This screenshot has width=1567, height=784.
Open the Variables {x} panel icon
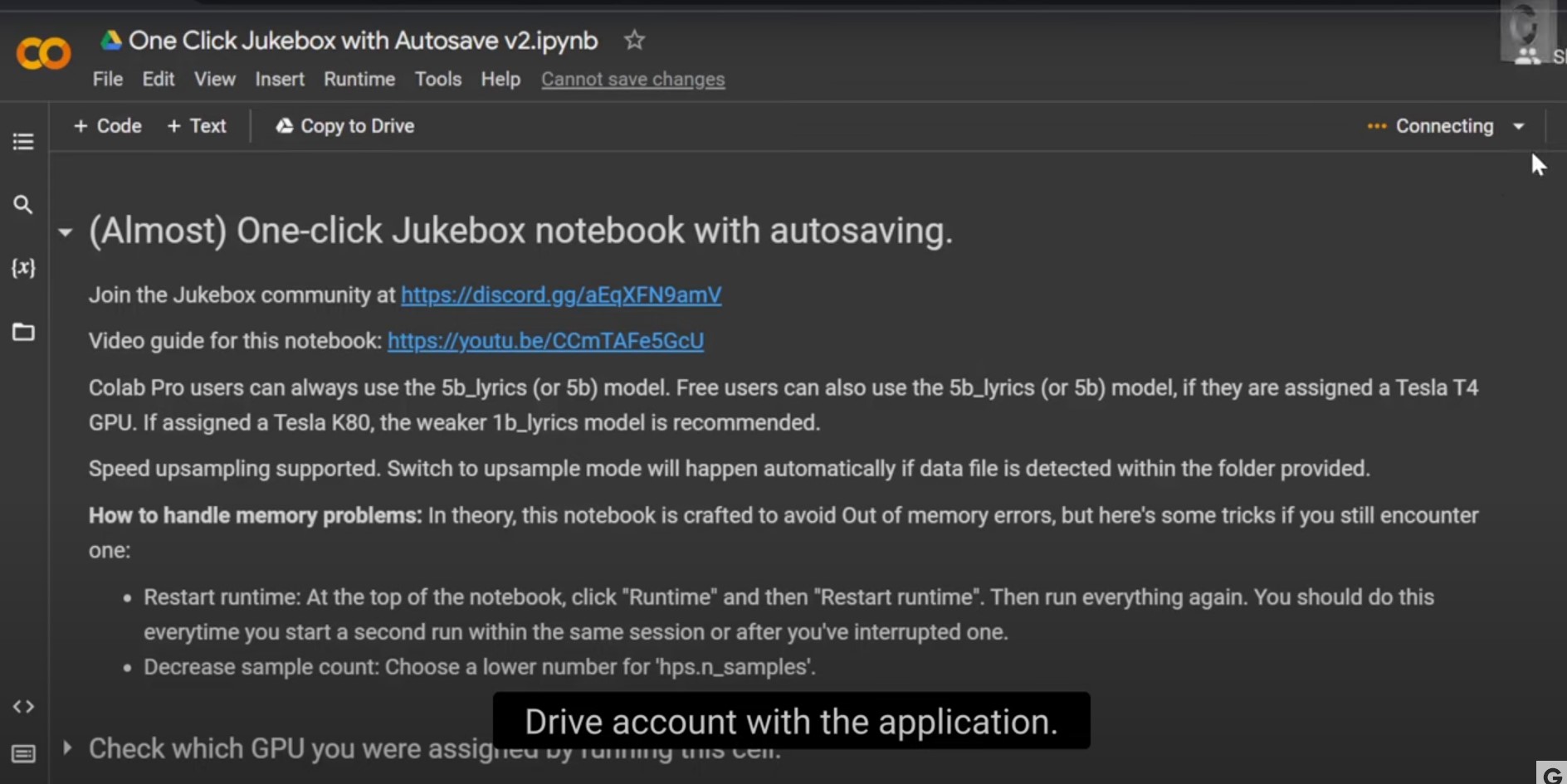[x=23, y=267]
